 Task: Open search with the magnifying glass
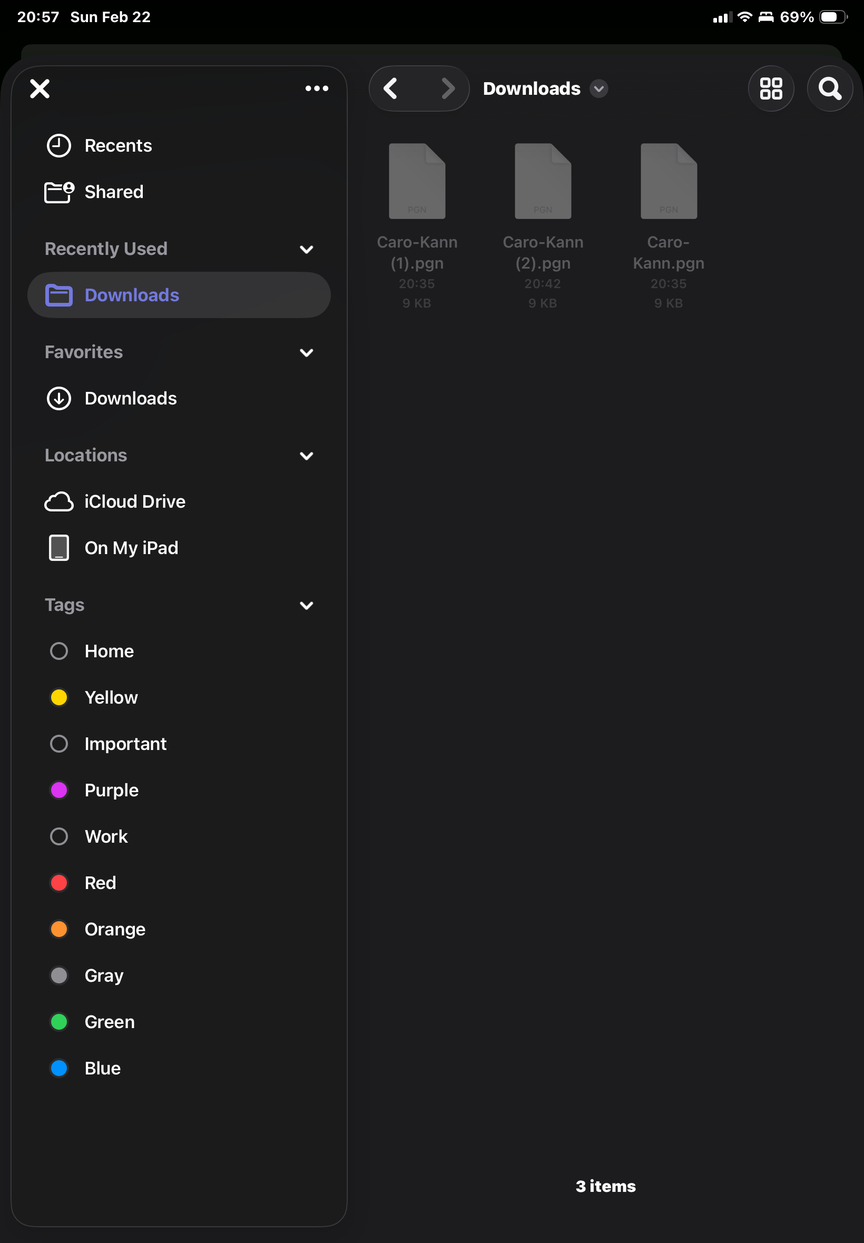click(x=829, y=89)
